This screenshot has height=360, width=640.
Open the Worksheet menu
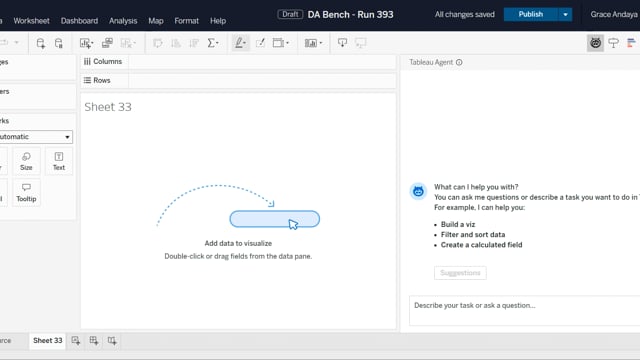coord(31,21)
